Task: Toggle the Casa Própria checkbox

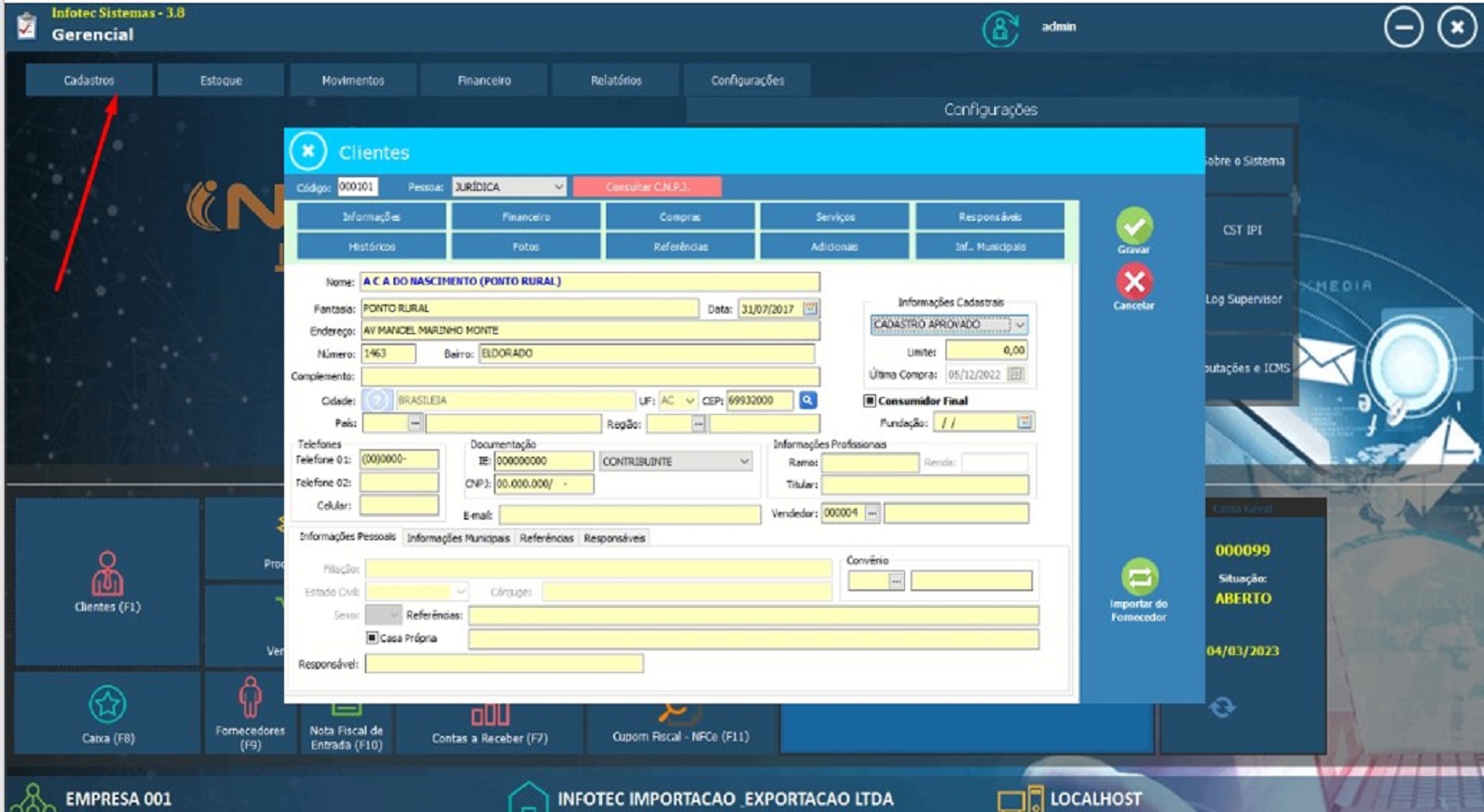Action: [x=372, y=638]
